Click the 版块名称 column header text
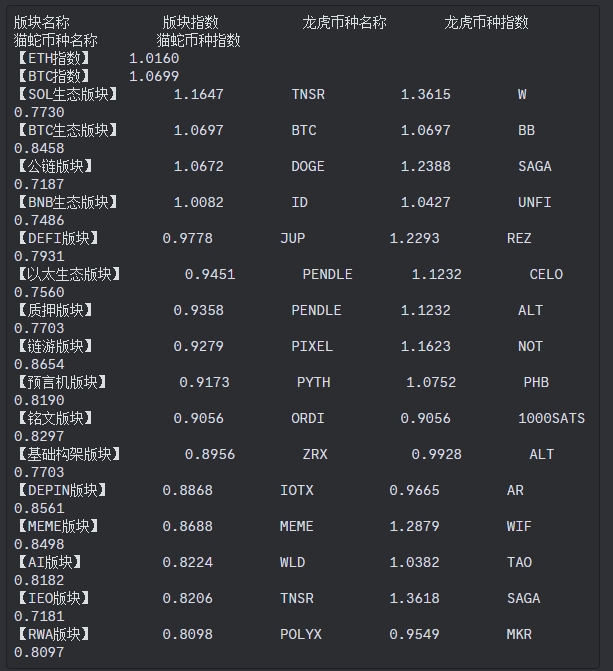 click(x=42, y=22)
